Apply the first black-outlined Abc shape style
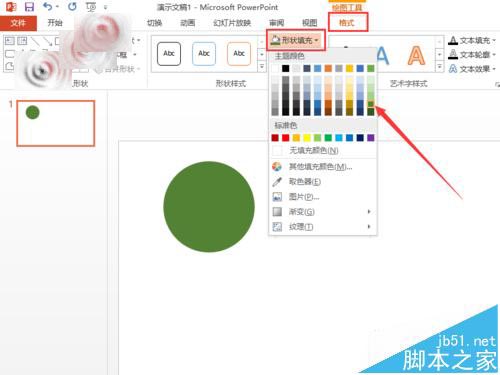 pos(169,53)
